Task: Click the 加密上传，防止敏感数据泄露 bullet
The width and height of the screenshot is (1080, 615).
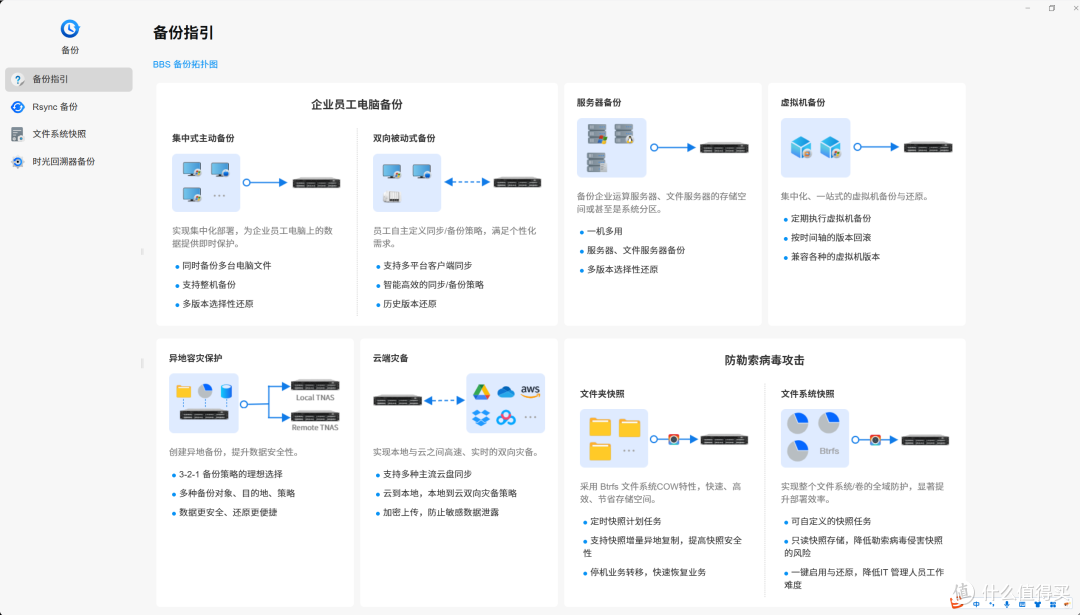Action: click(x=441, y=512)
